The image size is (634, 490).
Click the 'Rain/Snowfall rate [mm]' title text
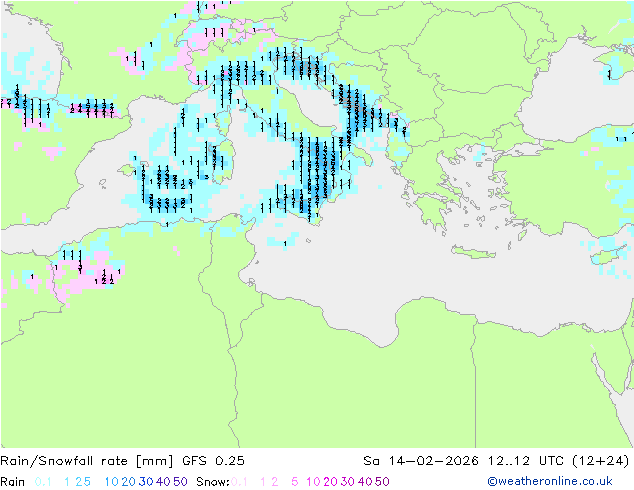coord(87,461)
